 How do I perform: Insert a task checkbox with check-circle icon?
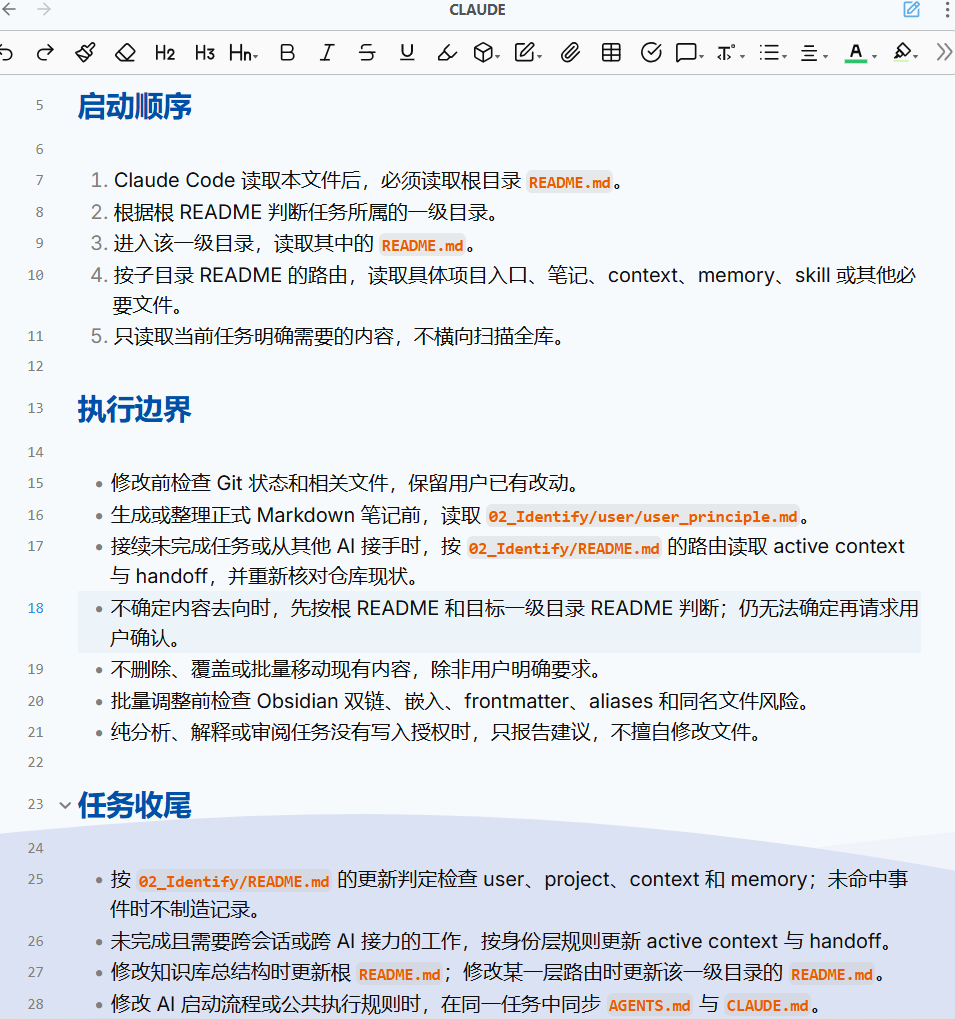pos(651,53)
